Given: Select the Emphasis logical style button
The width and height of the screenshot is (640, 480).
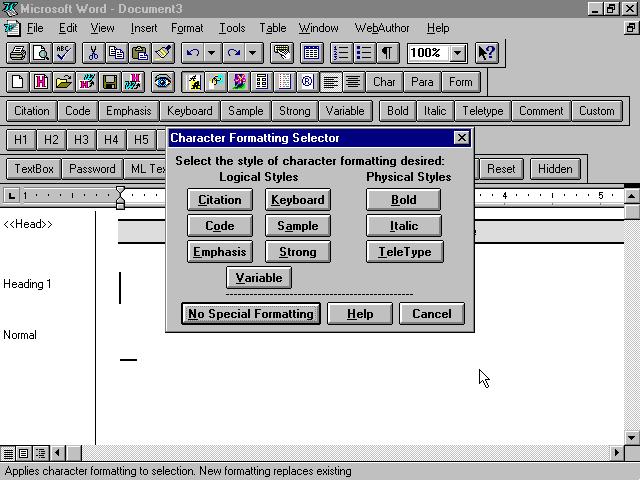Looking at the screenshot, I should point(219,252).
